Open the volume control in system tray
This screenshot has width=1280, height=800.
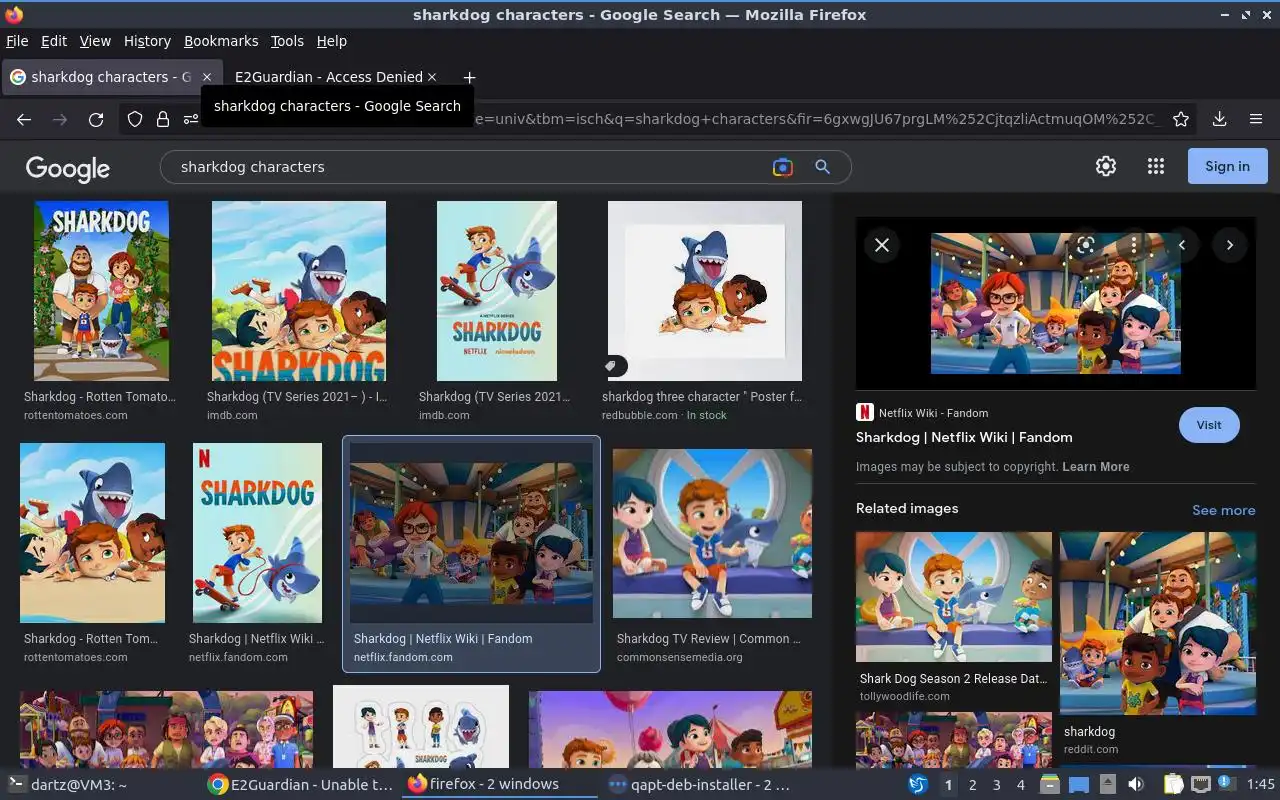[1136, 785]
